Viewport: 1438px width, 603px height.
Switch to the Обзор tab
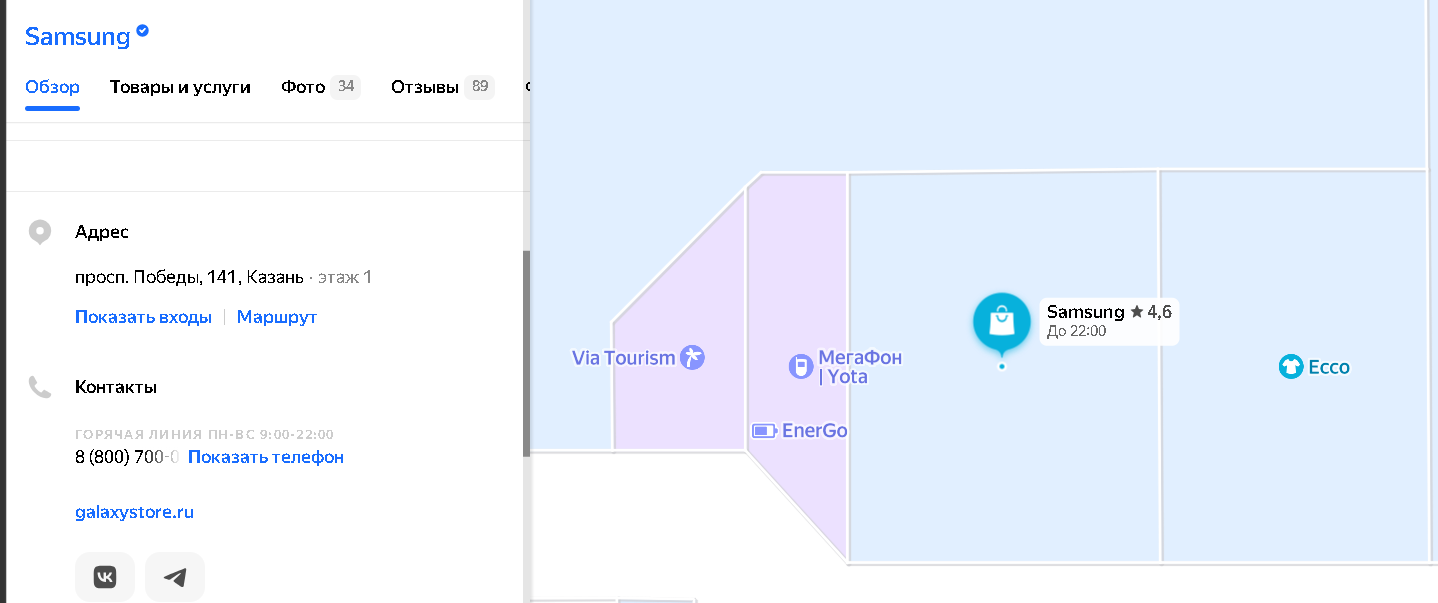(52, 87)
